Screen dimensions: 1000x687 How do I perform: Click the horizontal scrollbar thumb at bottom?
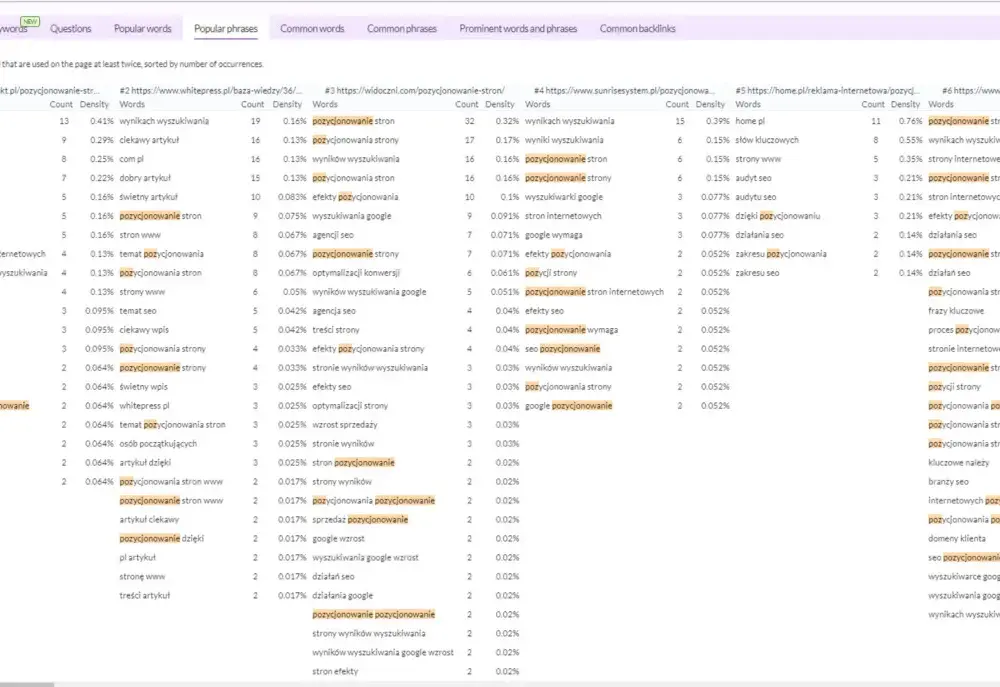point(27,684)
